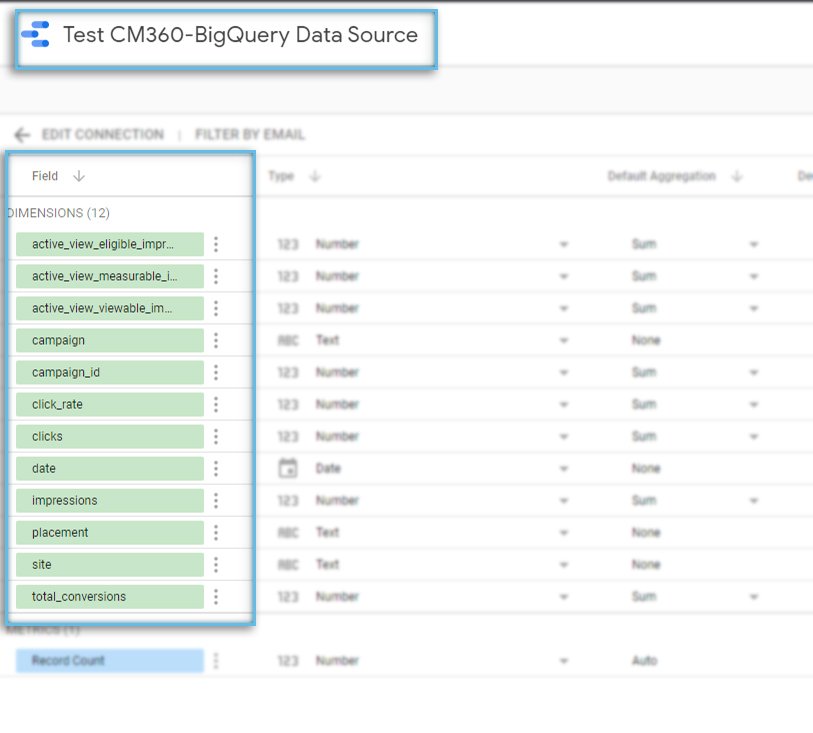Image resolution: width=813 pixels, height=733 pixels.
Task: Select the campaign_id dimension field chip
Action: coord(110,372)
